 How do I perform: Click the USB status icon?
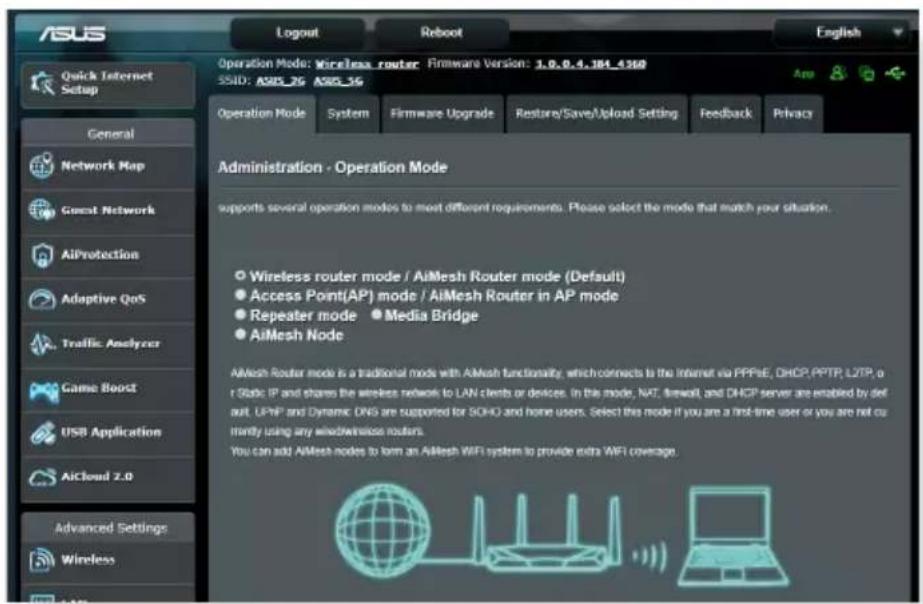pos(895,73)
